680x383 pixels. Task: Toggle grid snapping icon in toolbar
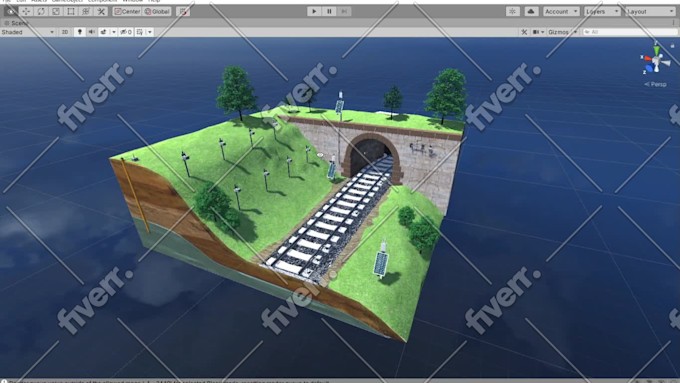click(183, 11)
